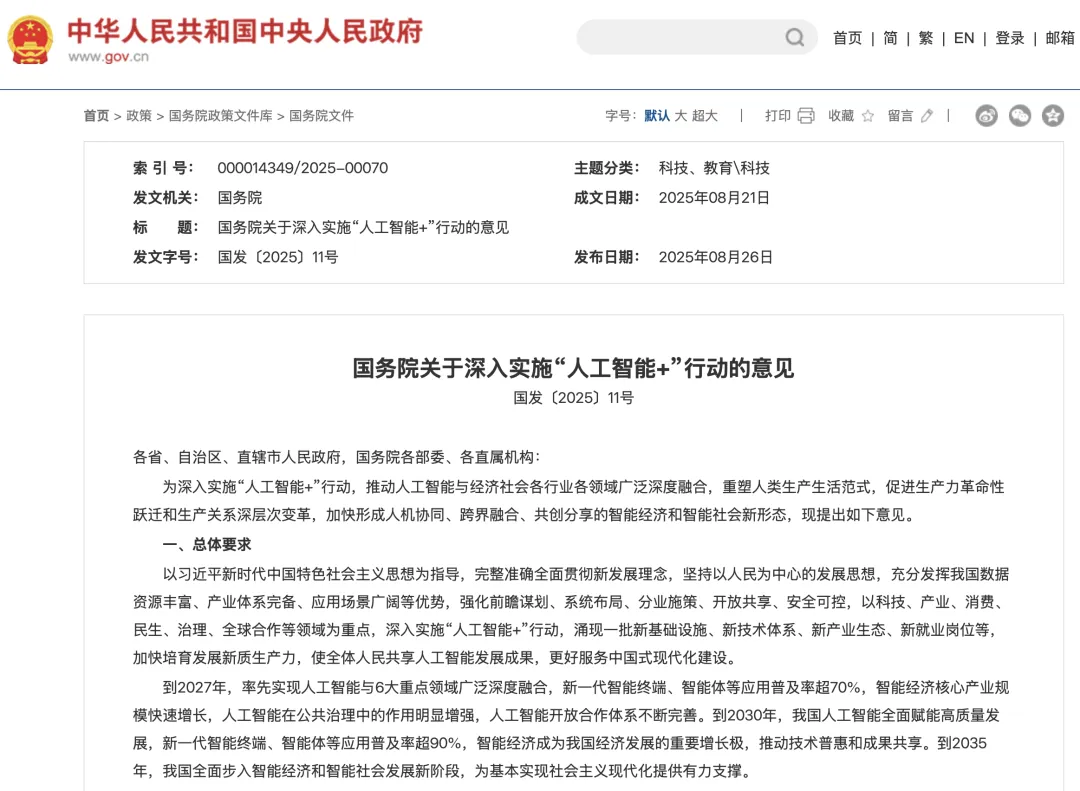This screenshot has height=791, width=1080.
Task: Open the 邮箱 mailbox link
Action: coord(1059,37)
